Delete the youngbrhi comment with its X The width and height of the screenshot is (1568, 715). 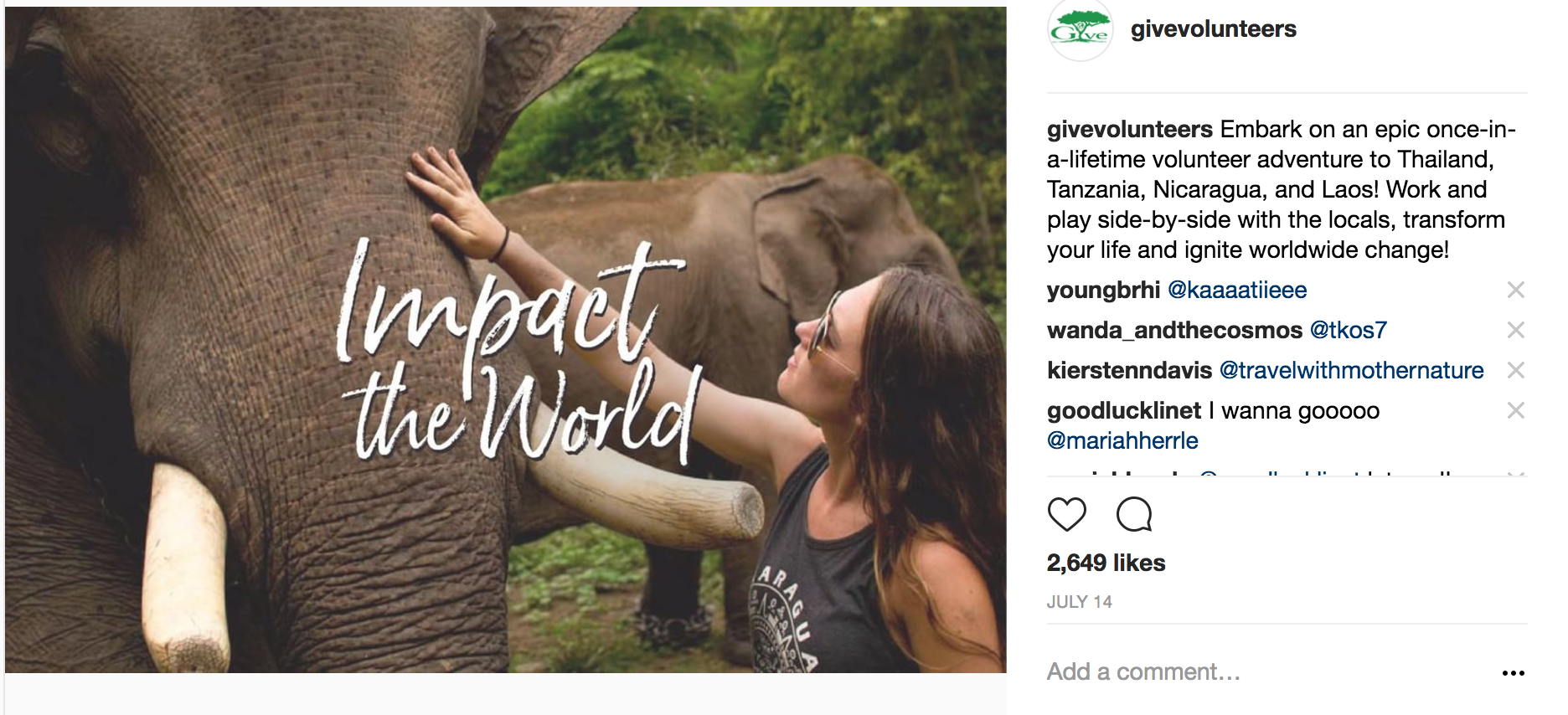1515,291
